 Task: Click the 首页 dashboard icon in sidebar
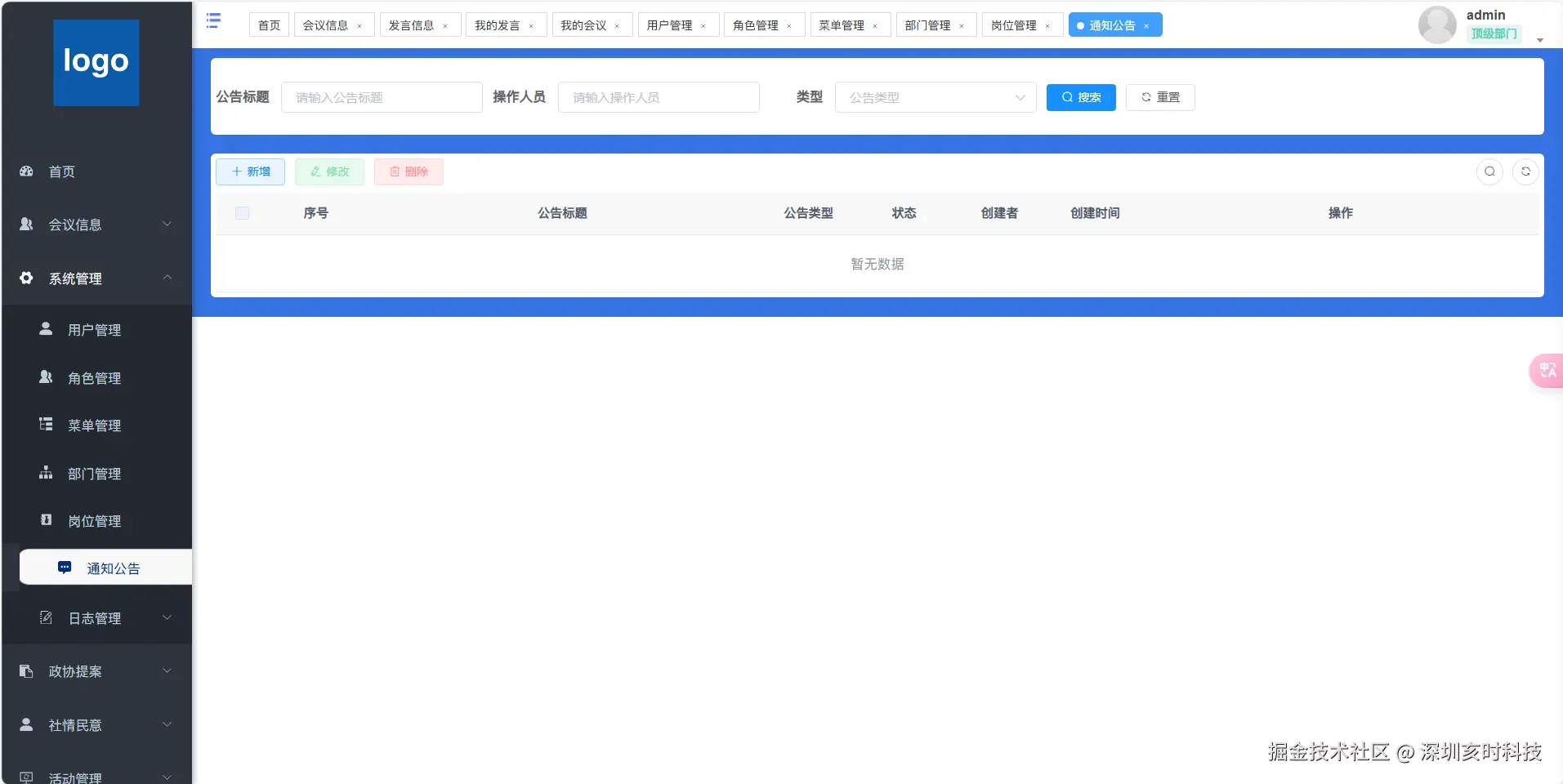[26, 171]
